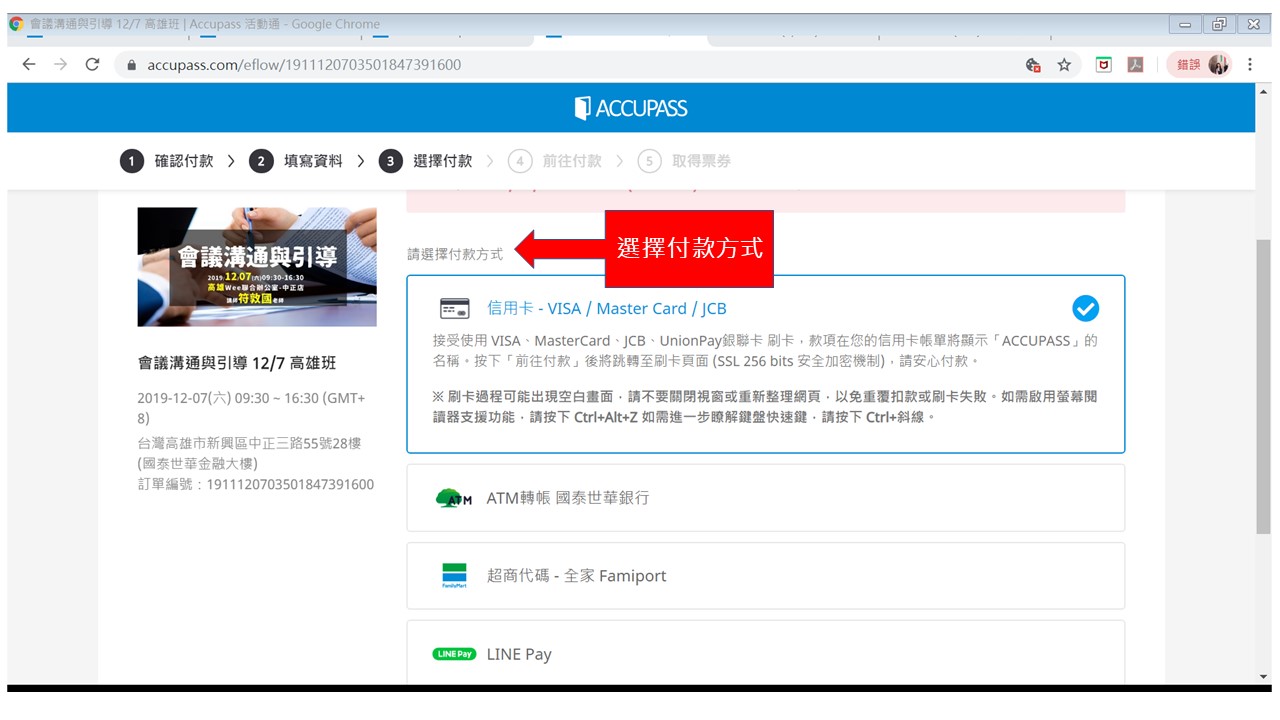Open the PDF extension icon
The image size is (1280, 720).
[1135, 65]
